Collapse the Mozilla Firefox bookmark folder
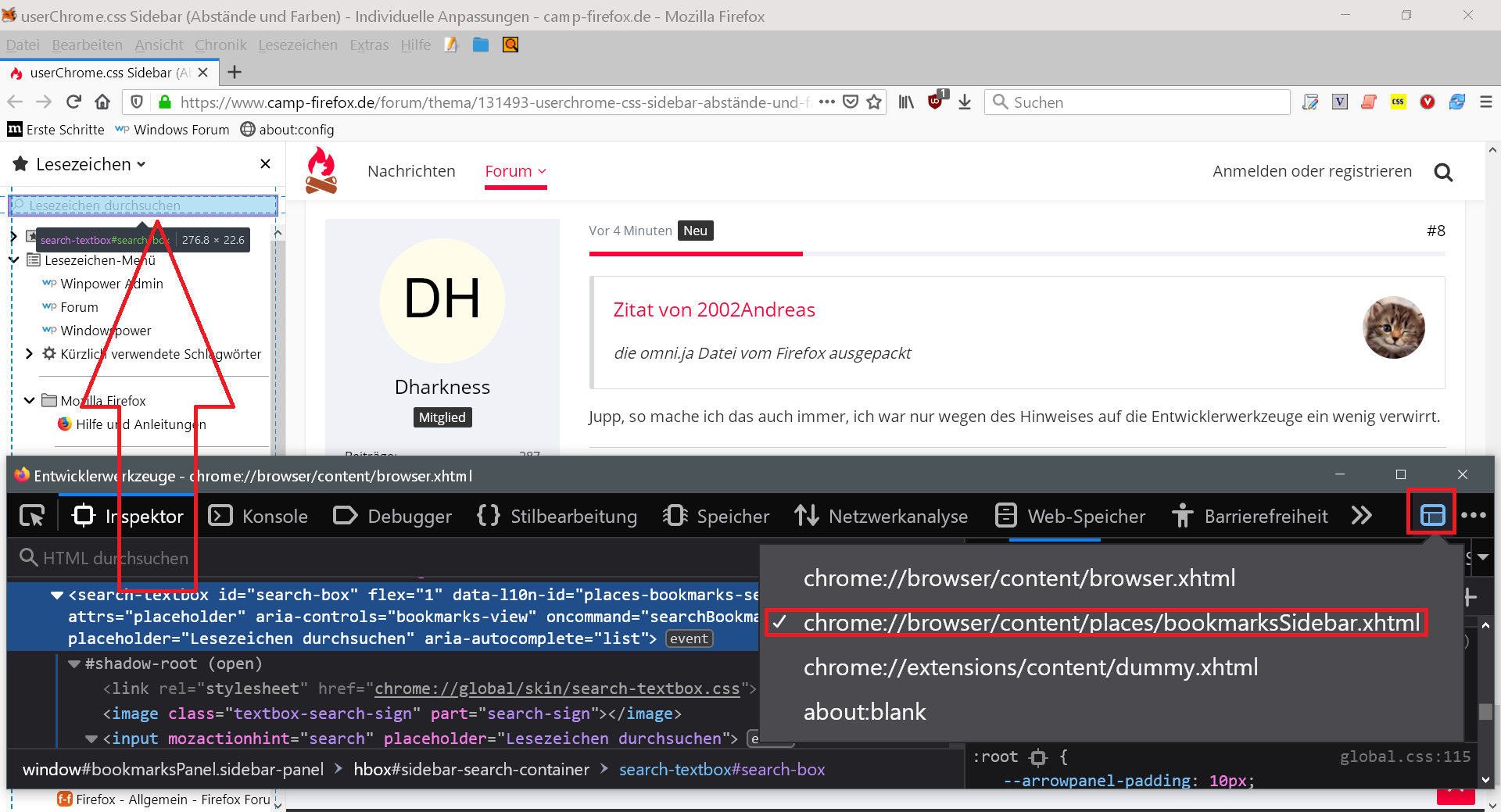1501x812 pixels. pyautogui.click(x=29, y=400)
